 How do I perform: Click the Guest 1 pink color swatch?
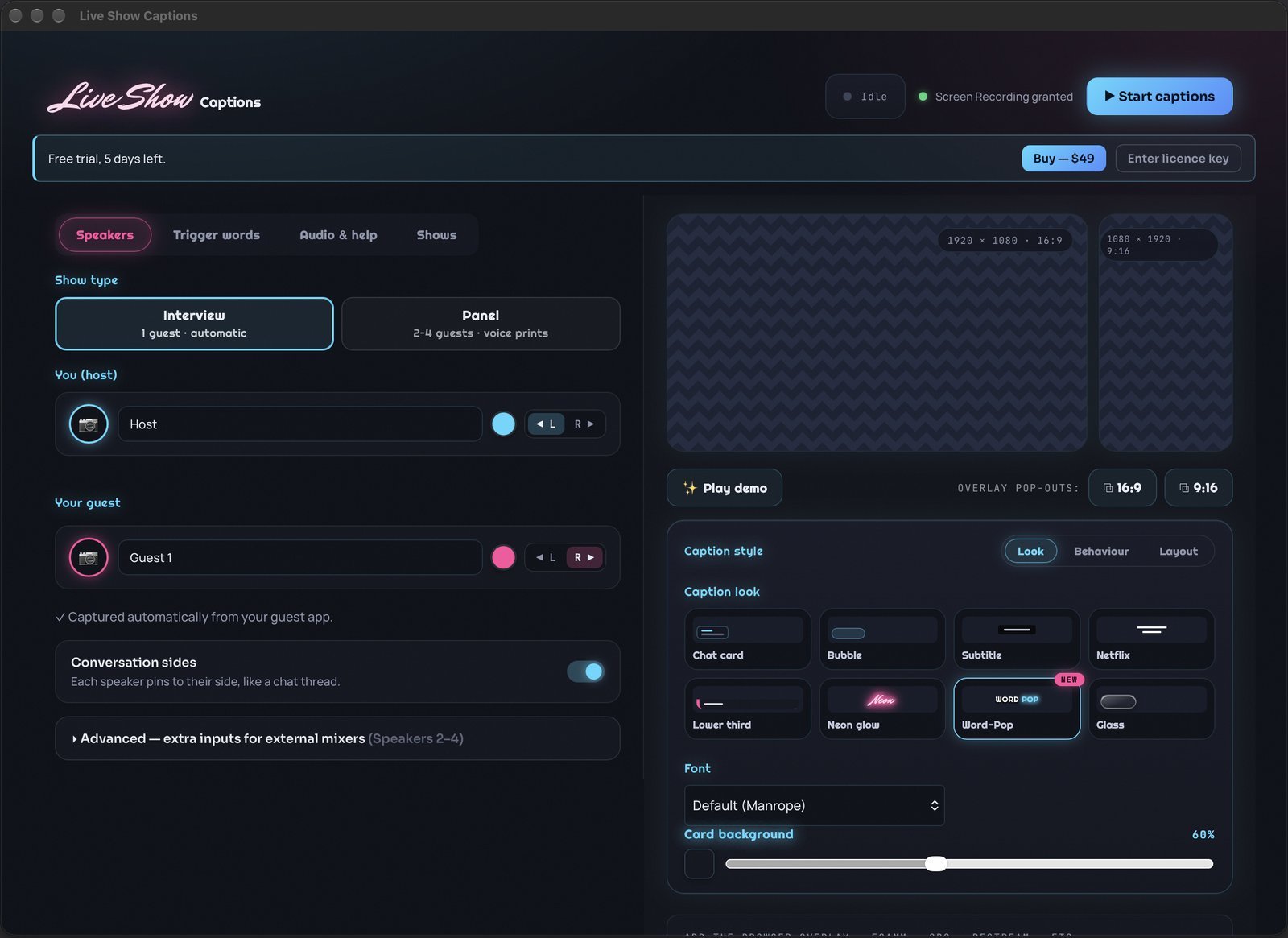[503, 557]
